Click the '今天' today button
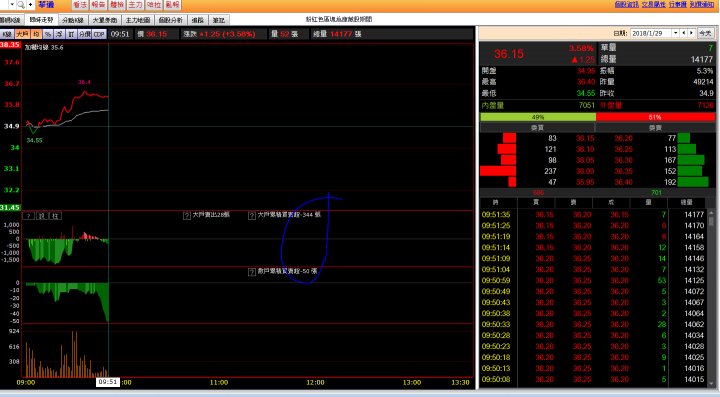Viewport: 720px width, 397px height. click(705, 33)
